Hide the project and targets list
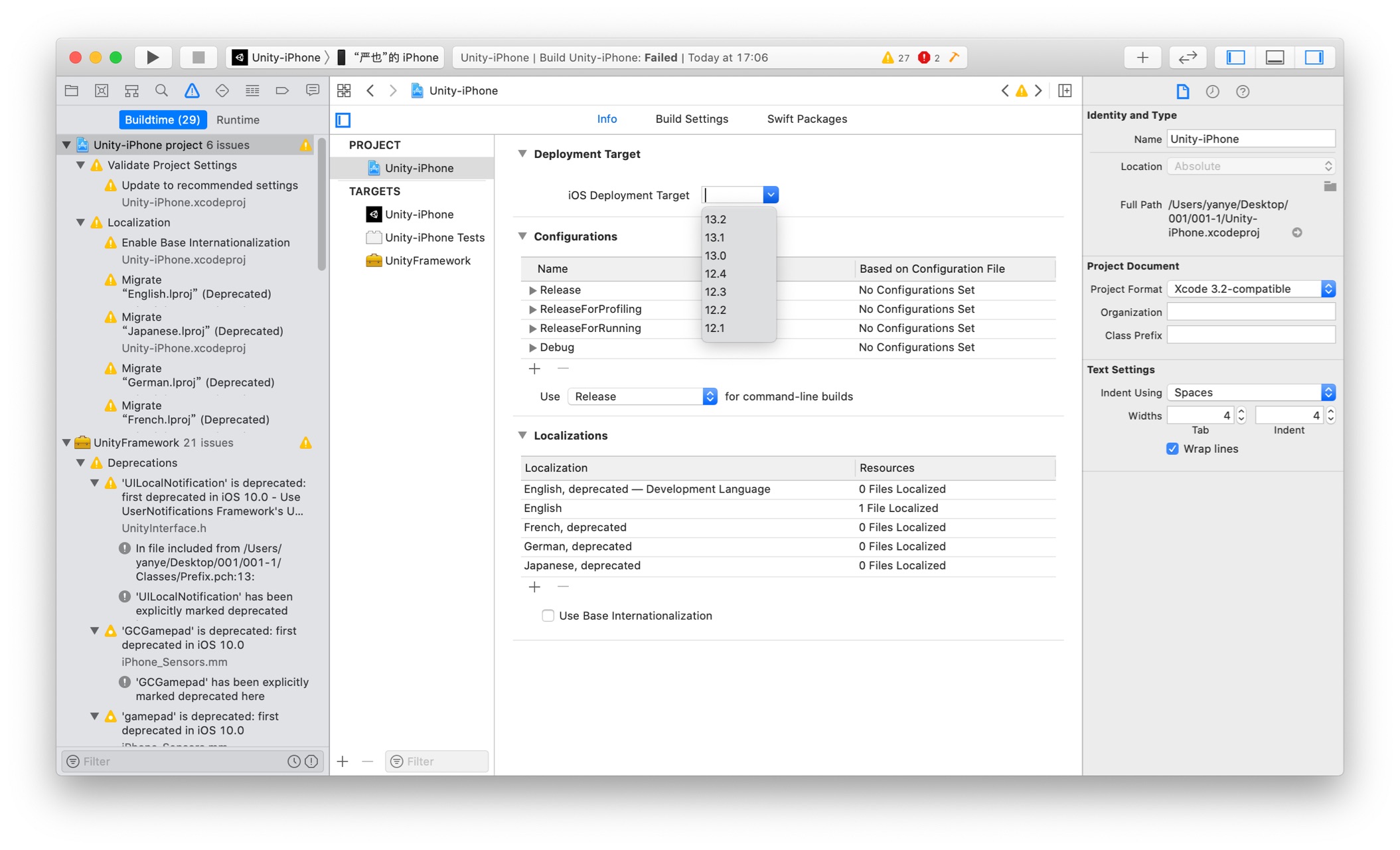 click(x=343, y=120)
